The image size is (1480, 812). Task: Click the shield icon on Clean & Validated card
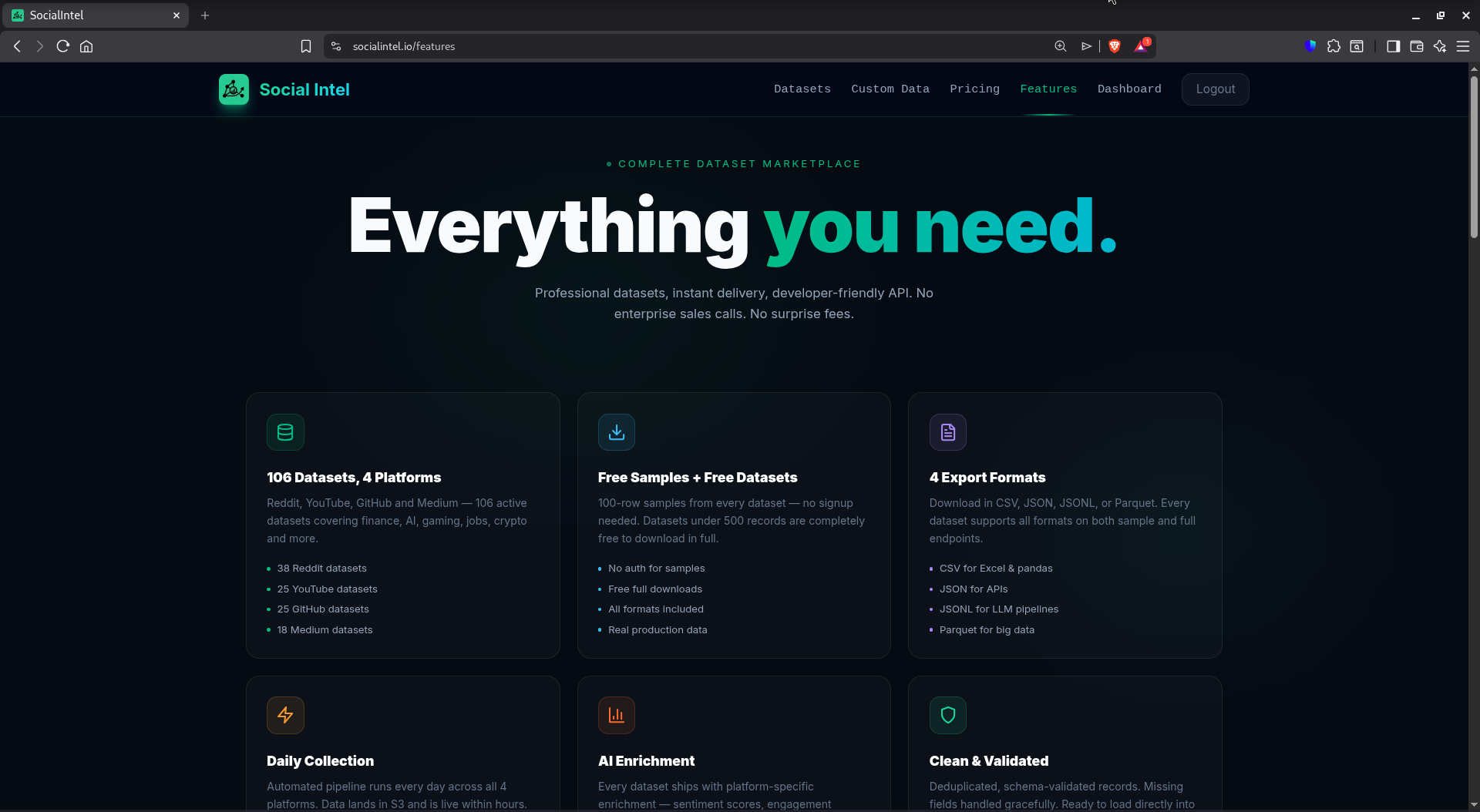(x=947, y=715)
